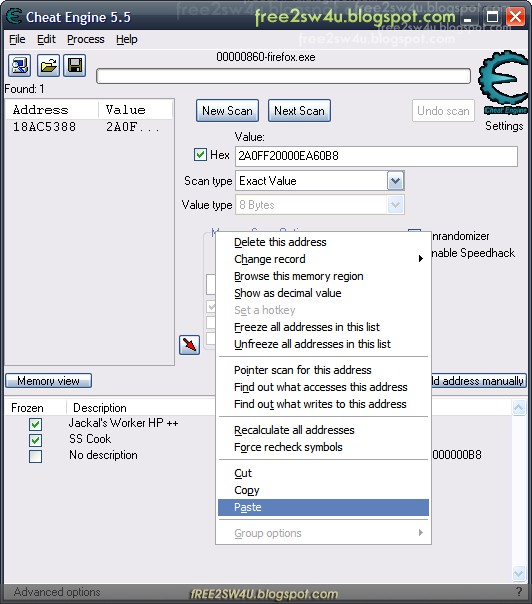Viewport: 532px width, 604px height.
Task: Click the address table scroll down arrow
Action: [x=519, y=573]
